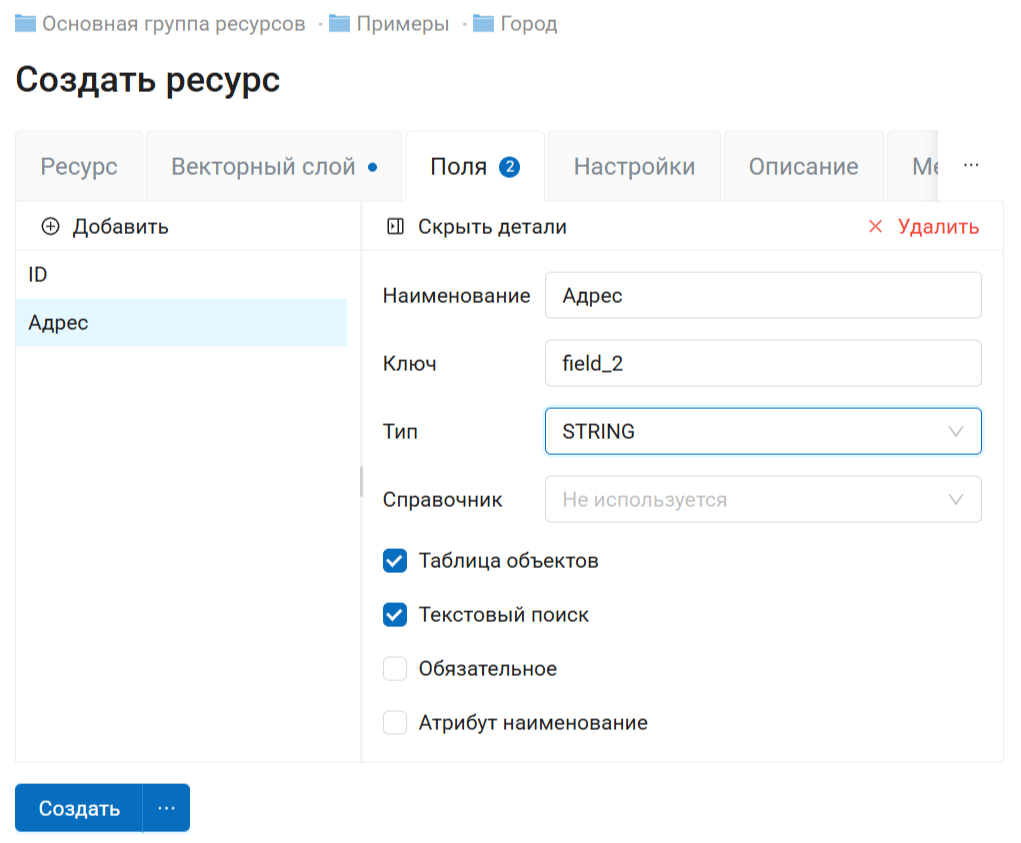
Task: Expand the Тип dropdown chevron
Action: 955,432
